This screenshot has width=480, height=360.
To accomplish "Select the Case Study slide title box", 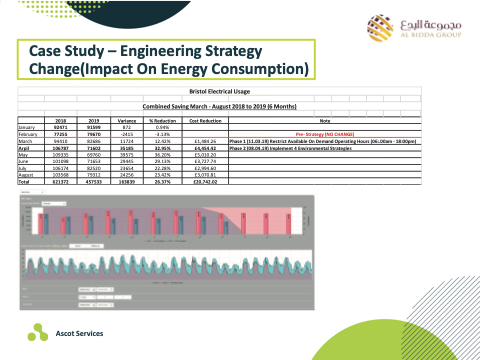I will pyautogui.click(x=166, y=60).
